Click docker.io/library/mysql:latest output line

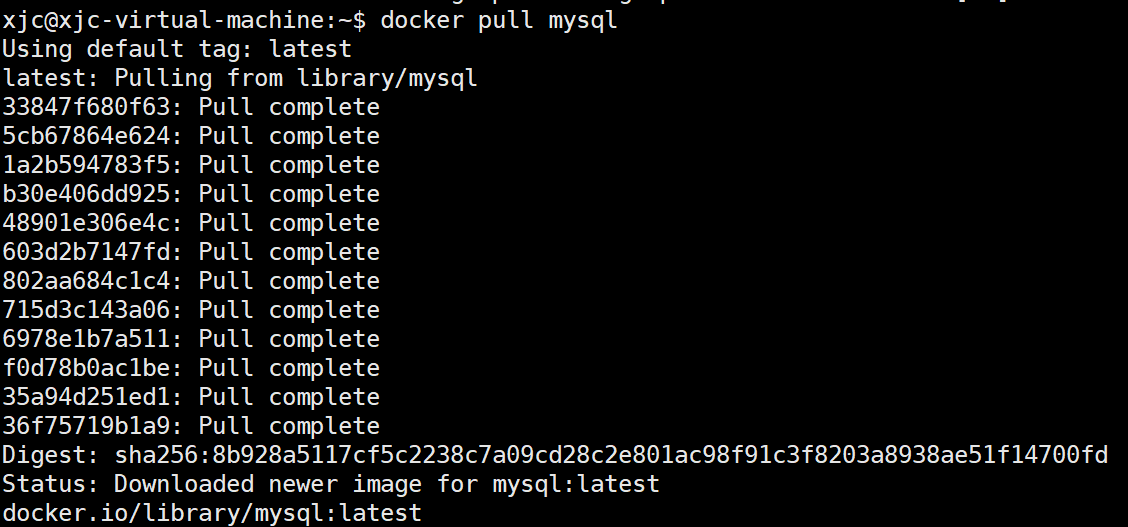pos(212,513)
